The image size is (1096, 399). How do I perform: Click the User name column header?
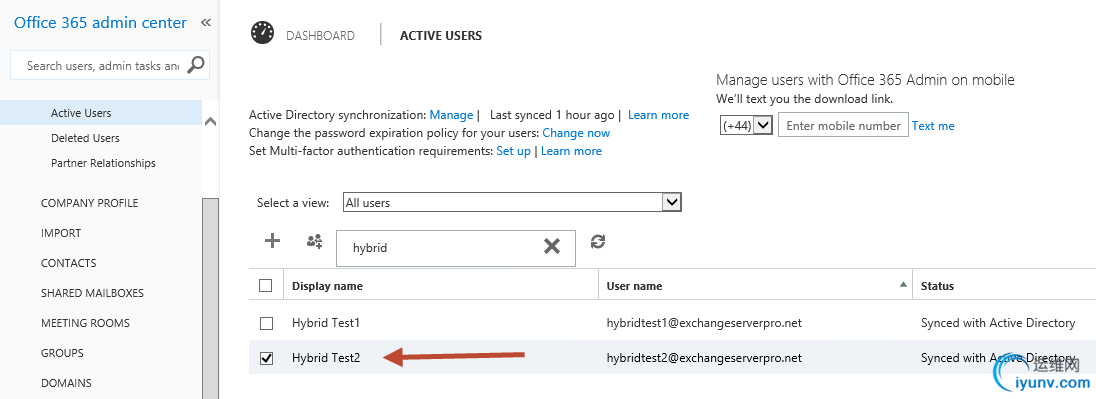point(634,286)
